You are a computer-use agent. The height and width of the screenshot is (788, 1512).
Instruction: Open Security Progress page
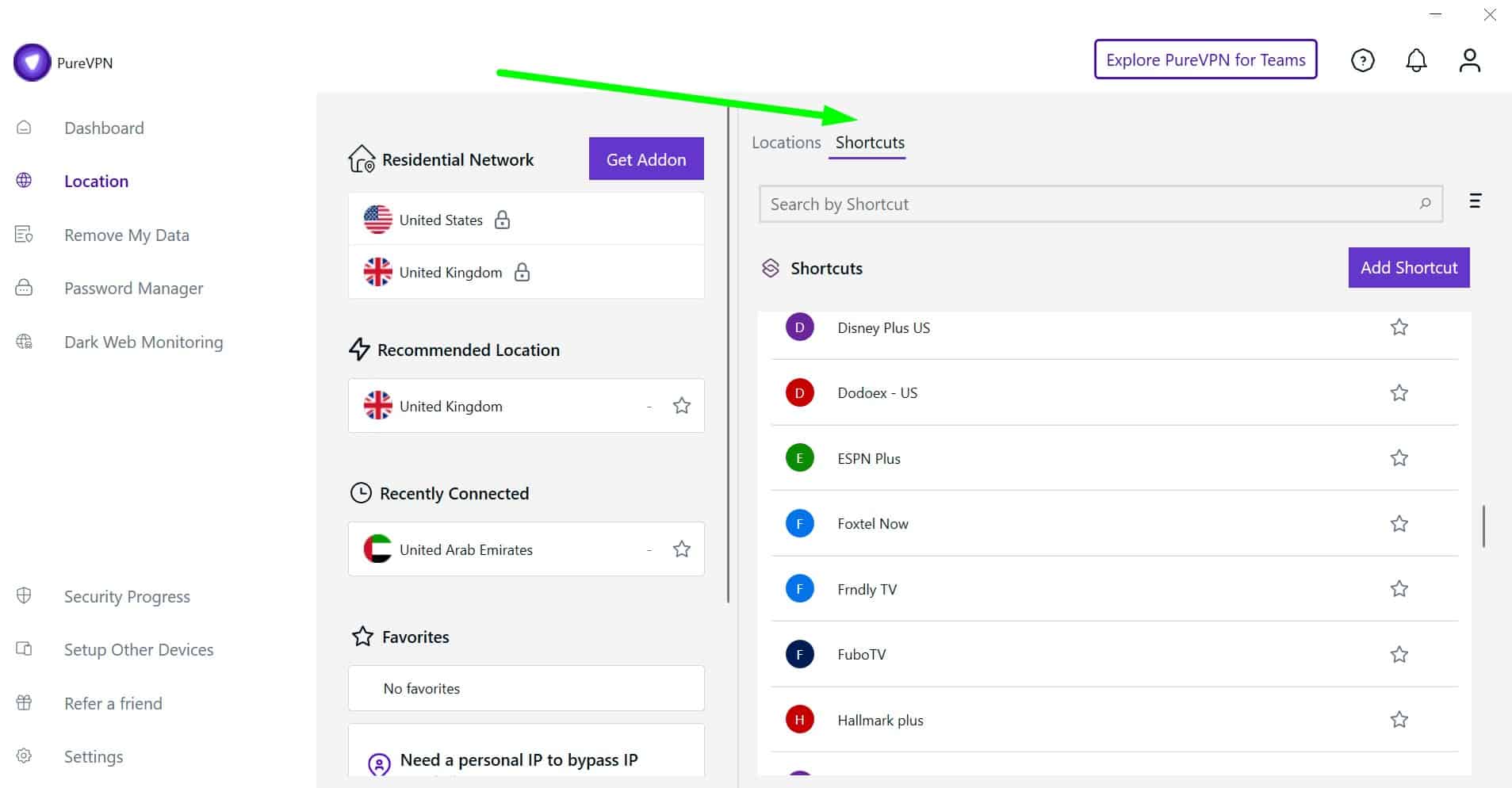[x=127, y=596]
